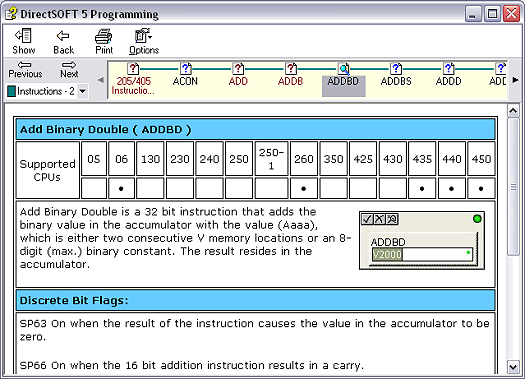
Task: Open the Options toolbar menu
Action: (x=144, y=42)
